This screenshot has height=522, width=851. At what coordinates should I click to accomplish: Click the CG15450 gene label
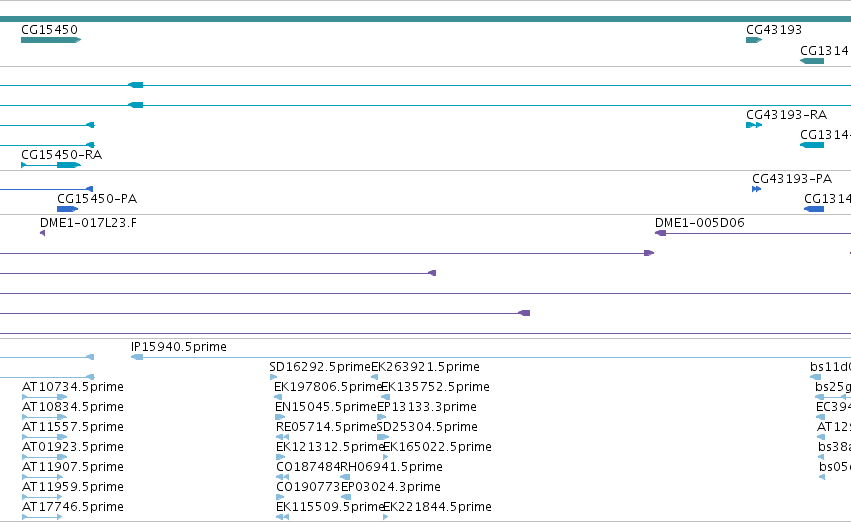tap(49, 30)
